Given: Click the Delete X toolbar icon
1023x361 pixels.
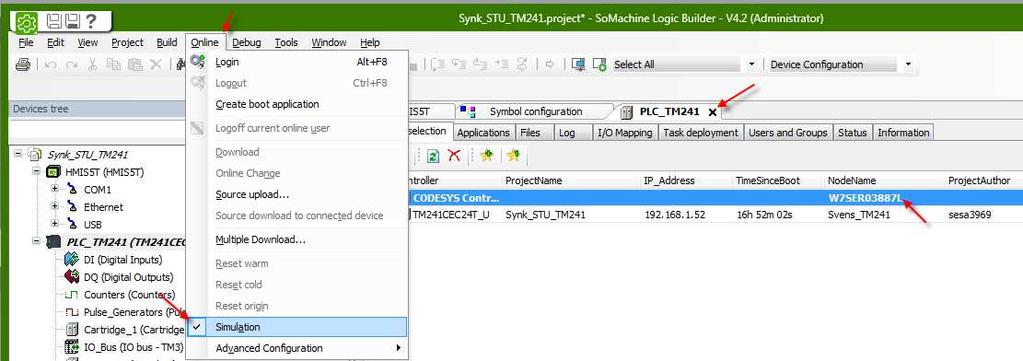Looking at the screenshot, I should tap(156, 64).
